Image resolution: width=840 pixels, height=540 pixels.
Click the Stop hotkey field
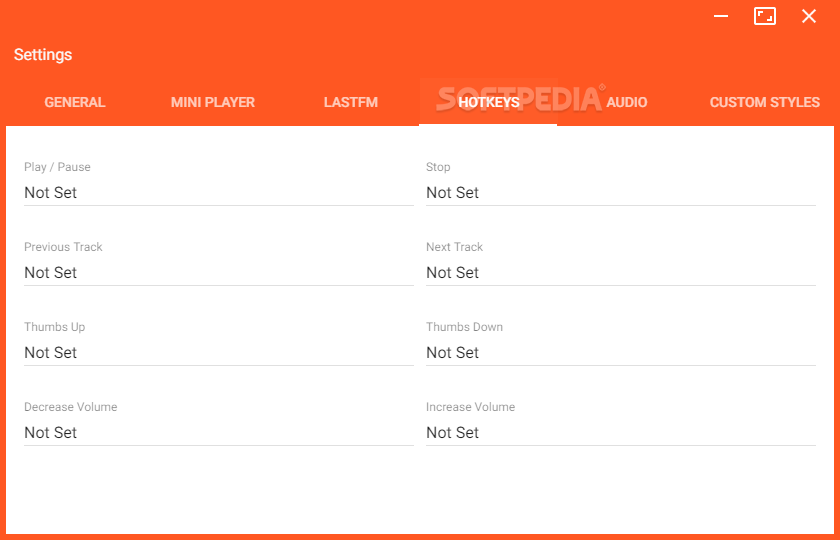click(620, 193)
